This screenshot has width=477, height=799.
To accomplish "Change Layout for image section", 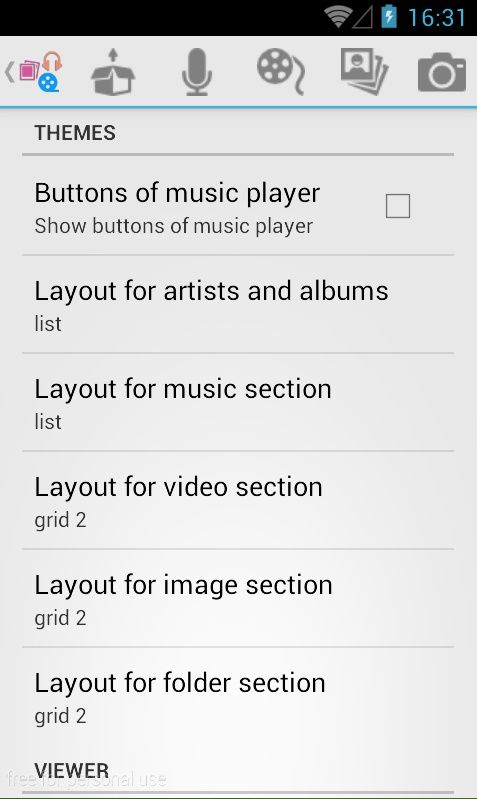I will click(238, 598).
